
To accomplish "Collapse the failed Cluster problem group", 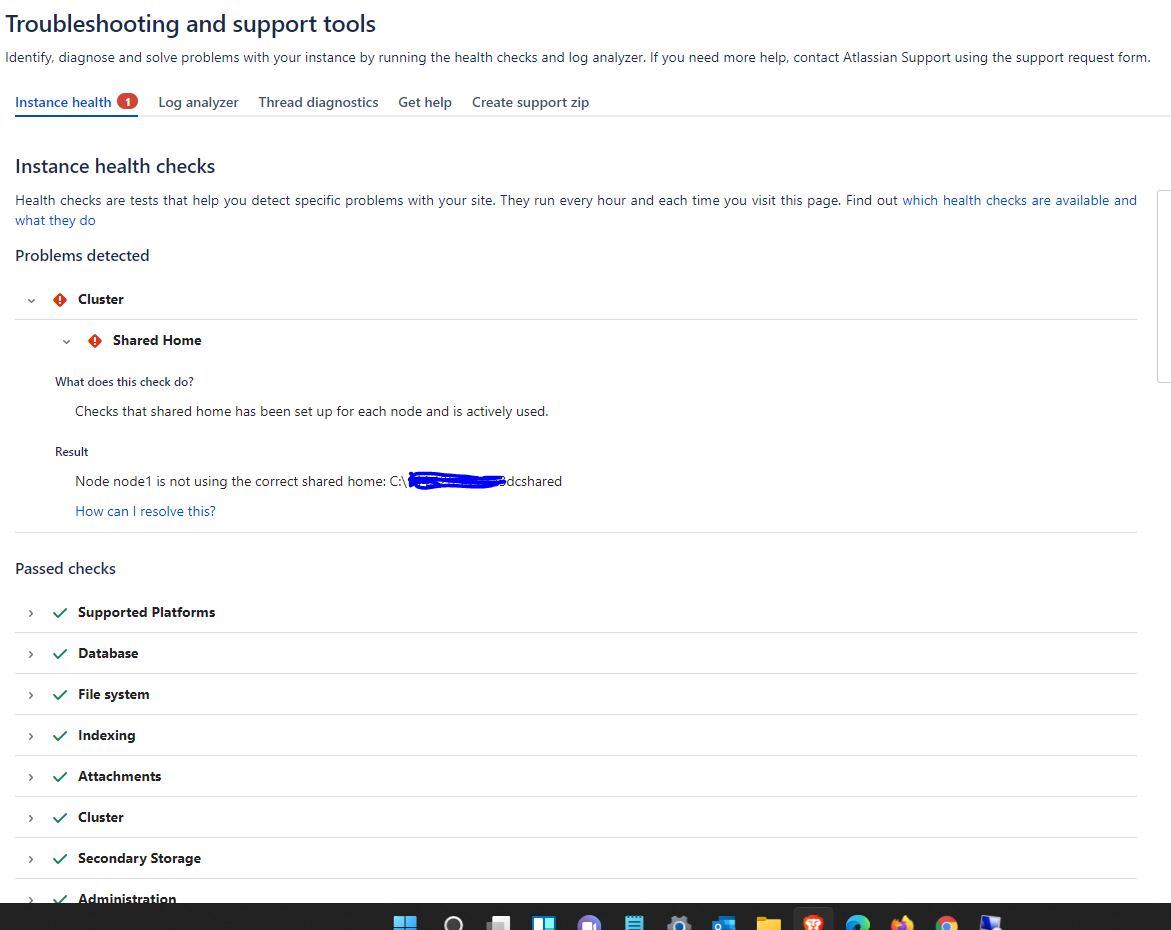I will coord(31,300).
